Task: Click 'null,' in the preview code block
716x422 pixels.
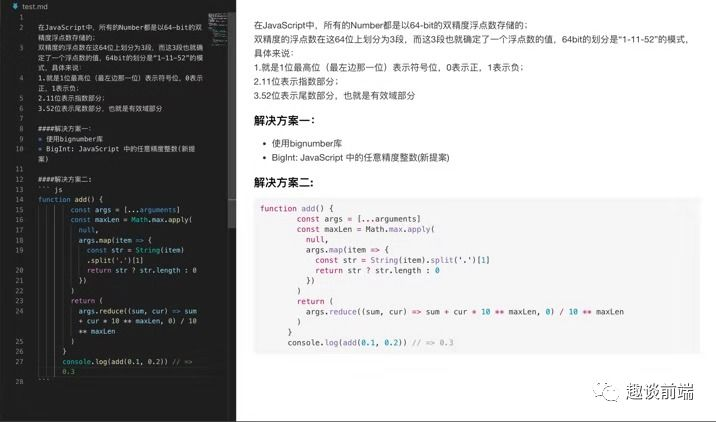Action: coord(317,239)
